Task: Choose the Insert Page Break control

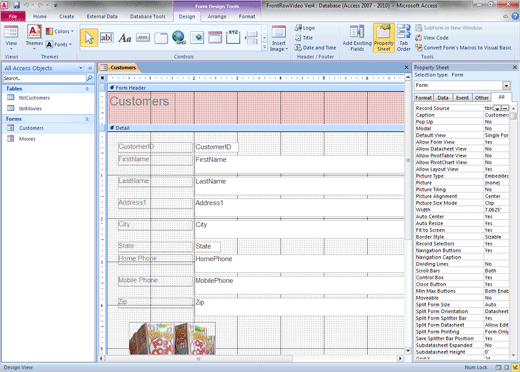Action: click(251, 38)
